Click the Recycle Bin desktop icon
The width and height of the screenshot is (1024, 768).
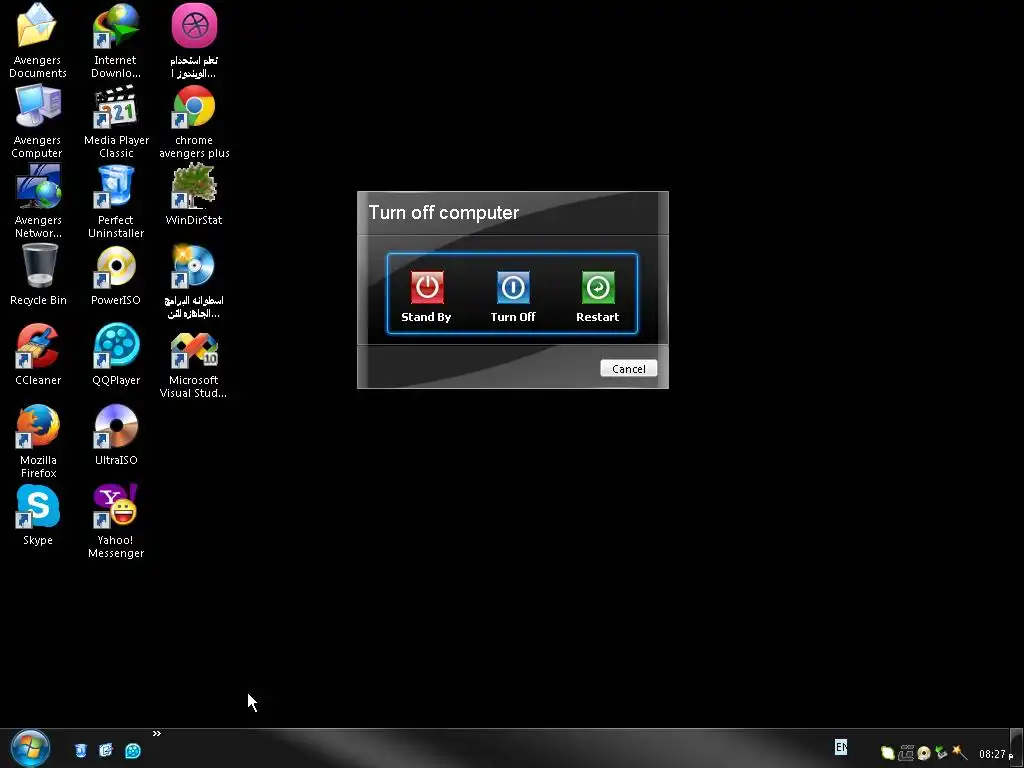tap(39, 266)
